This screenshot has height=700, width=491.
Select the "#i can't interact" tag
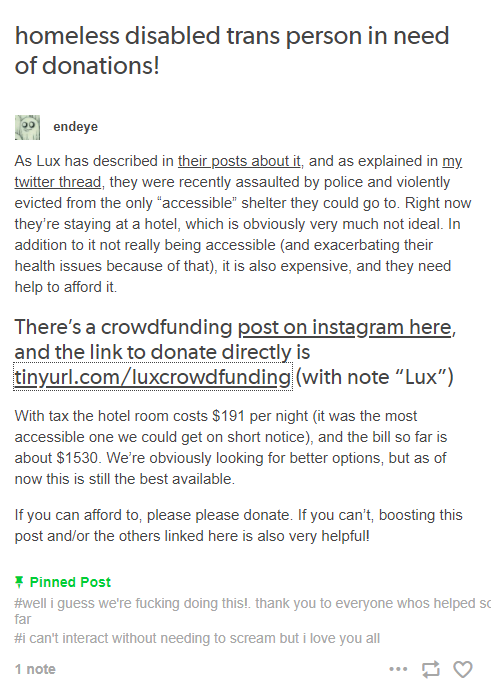(197, 638)
